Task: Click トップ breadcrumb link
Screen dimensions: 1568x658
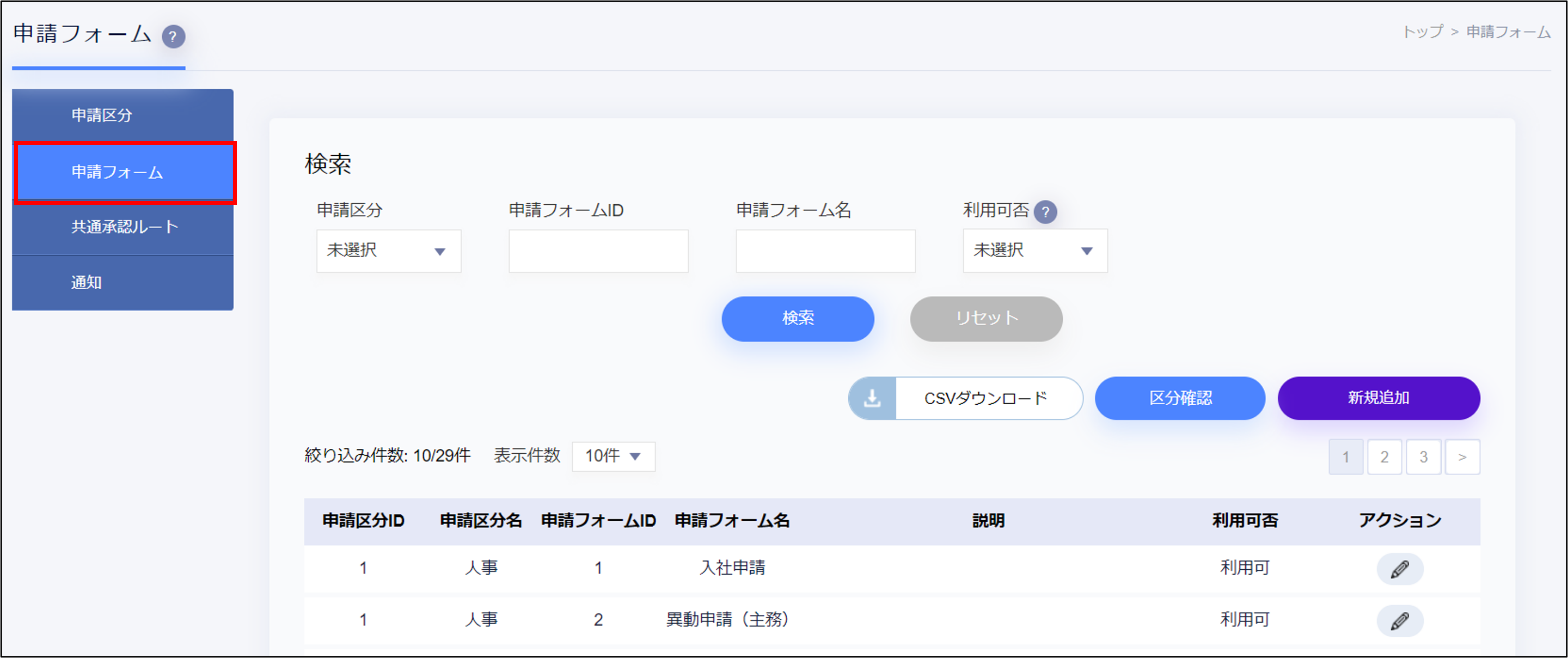Action: coord(1423,32)
